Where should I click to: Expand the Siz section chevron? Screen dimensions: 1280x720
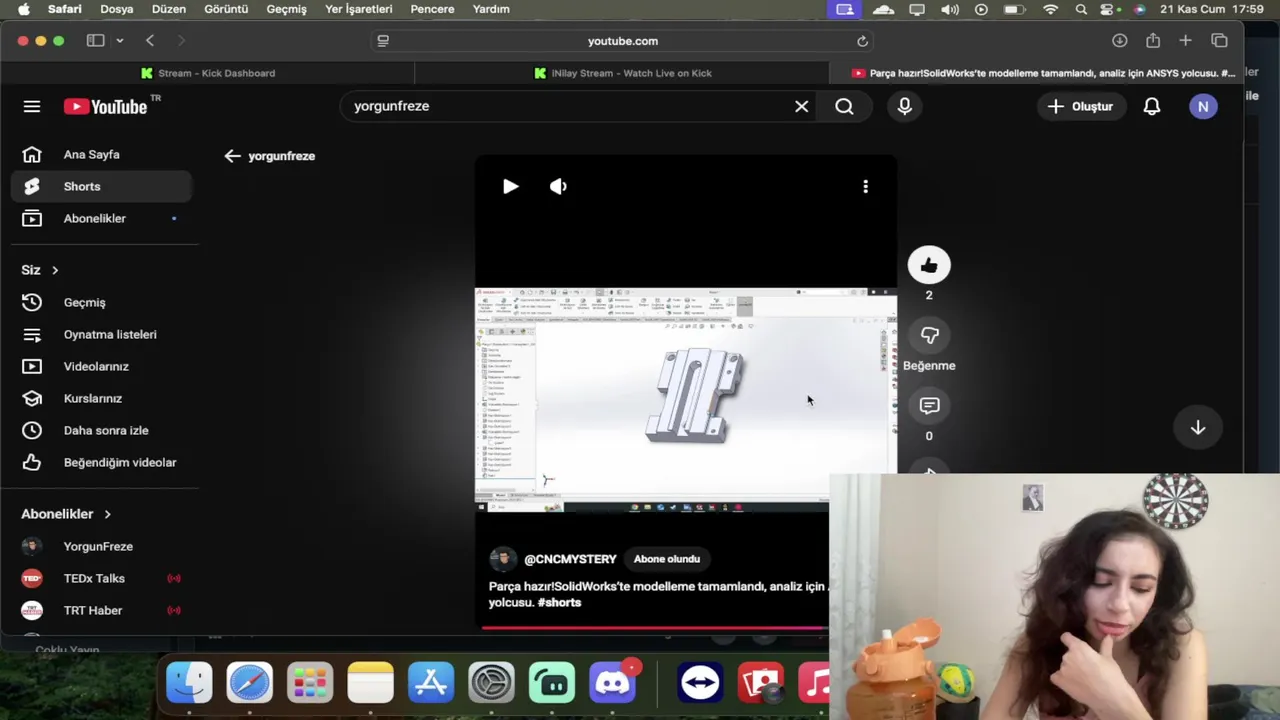point(55,270)
